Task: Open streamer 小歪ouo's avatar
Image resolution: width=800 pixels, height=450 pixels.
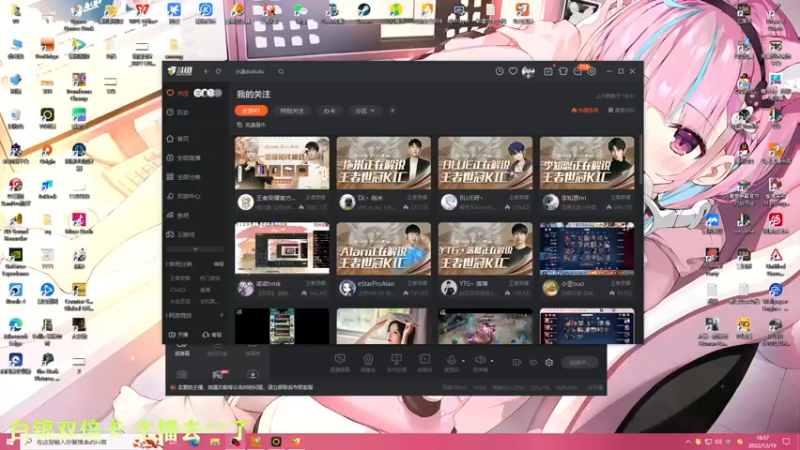Action: pos(550,288)
